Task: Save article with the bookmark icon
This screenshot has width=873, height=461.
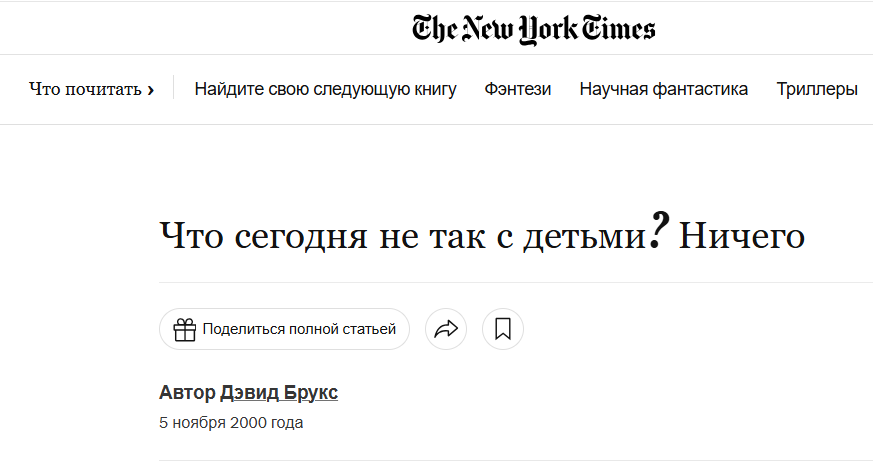Action: pyautogui.click(x=503, y=329)
